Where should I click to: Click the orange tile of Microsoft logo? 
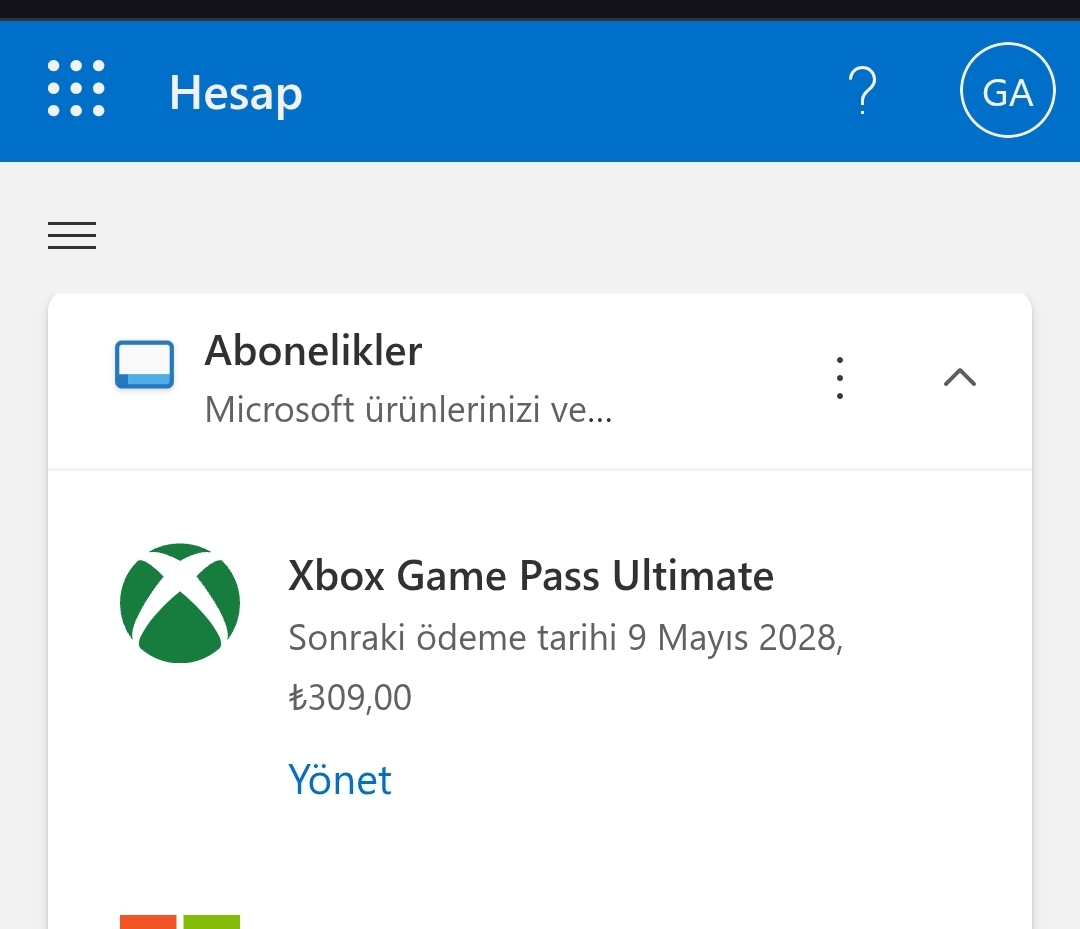point(148,922)
